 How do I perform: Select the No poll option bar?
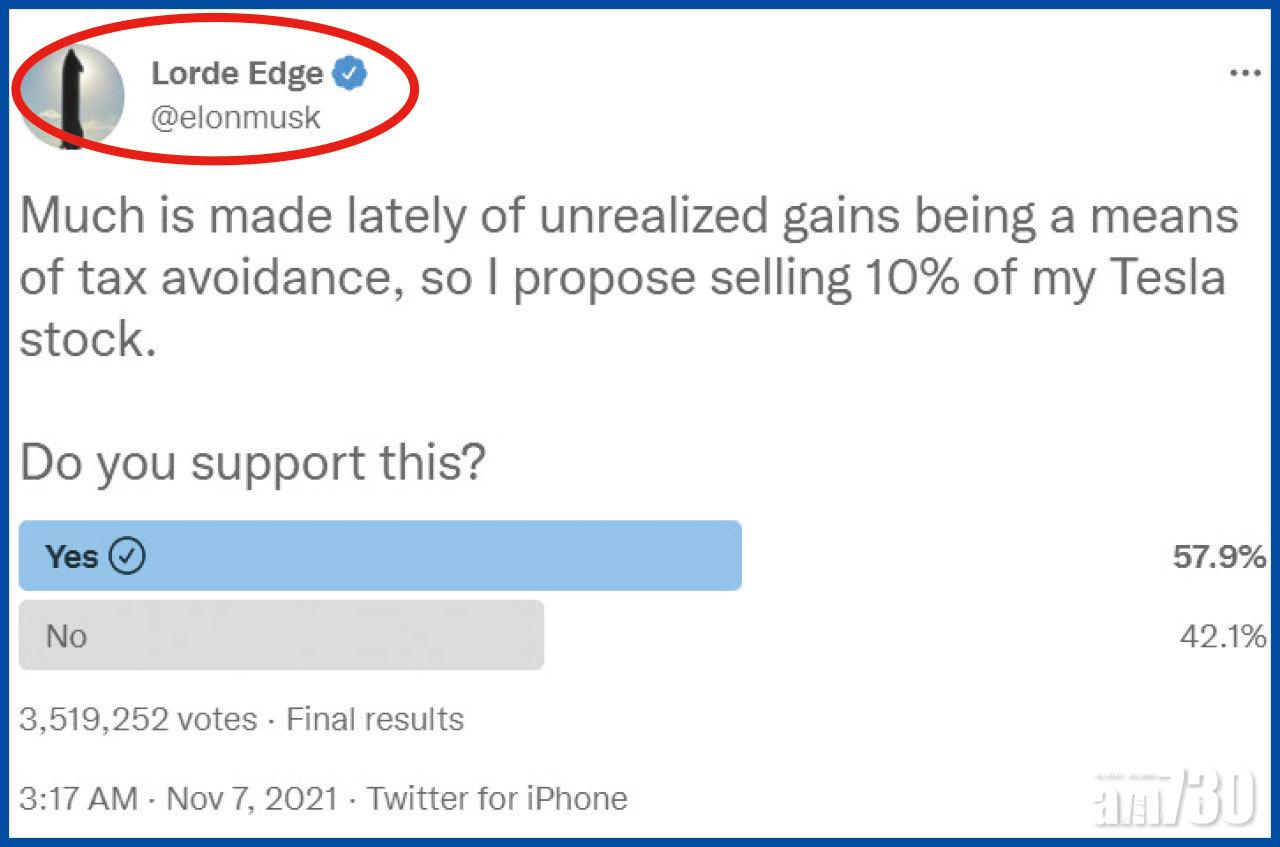(x=281, y=635)
